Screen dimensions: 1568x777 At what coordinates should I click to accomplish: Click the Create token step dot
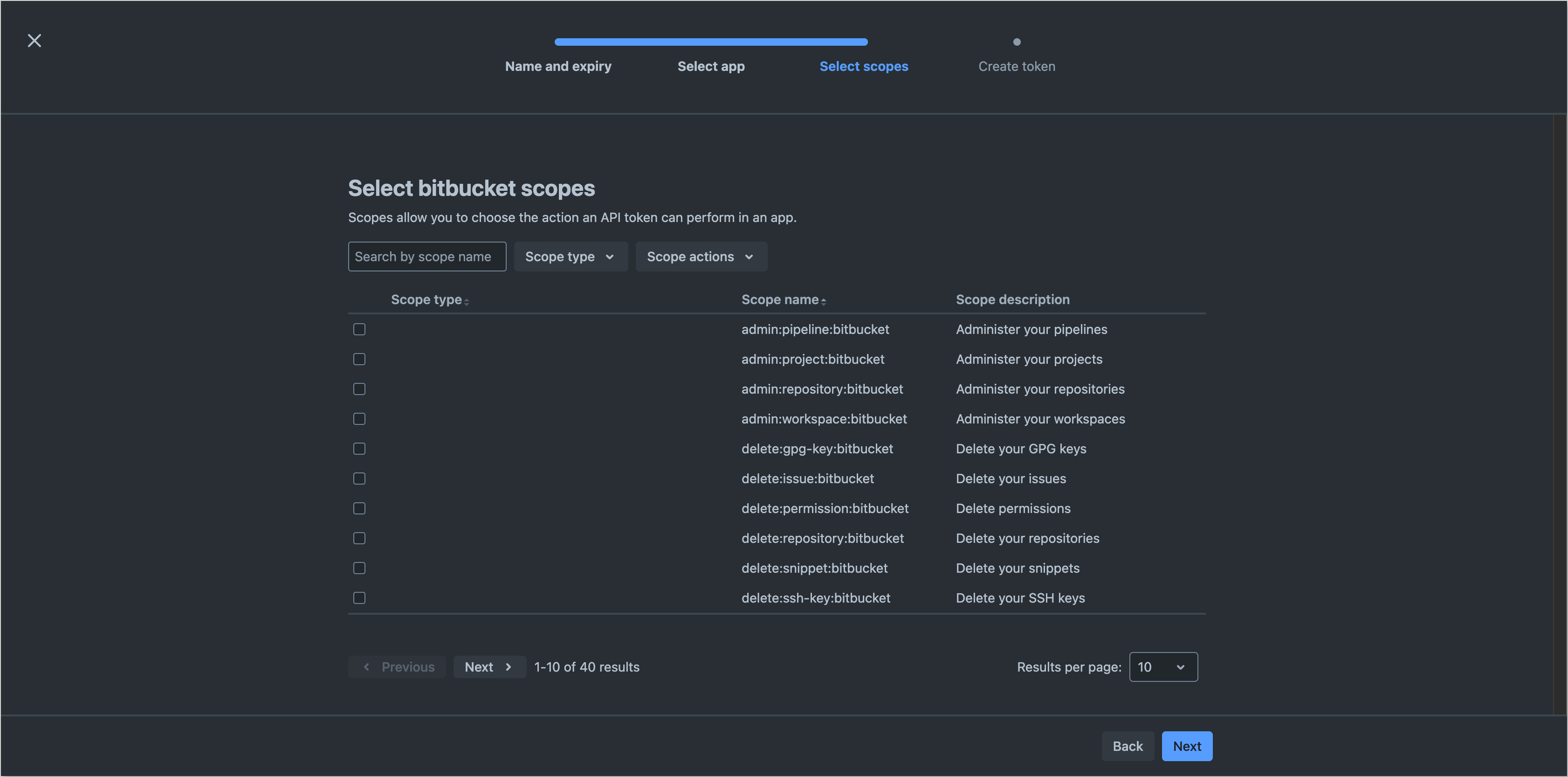click(1017, 42)
